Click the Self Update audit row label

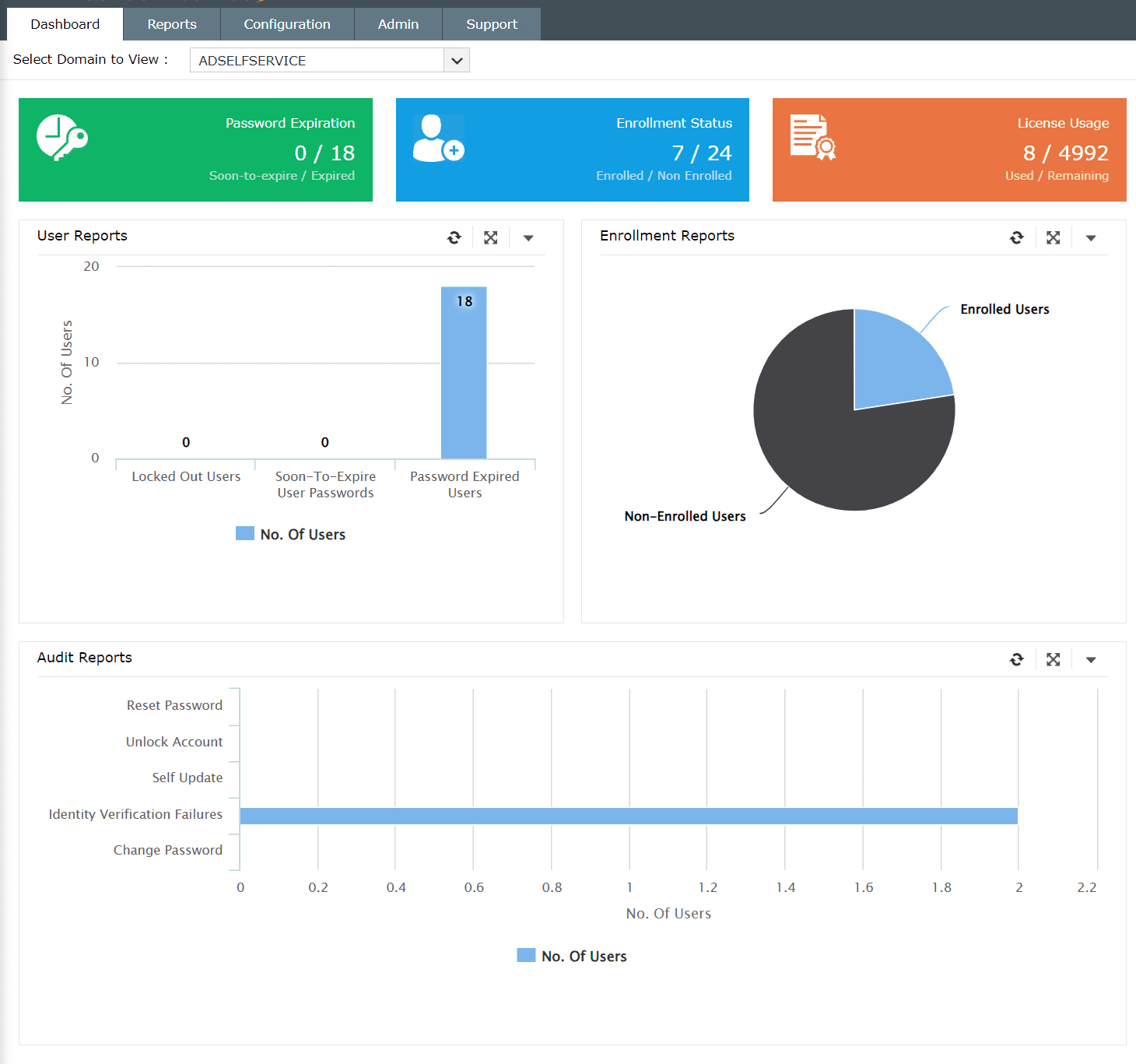(x=188, y=778)
